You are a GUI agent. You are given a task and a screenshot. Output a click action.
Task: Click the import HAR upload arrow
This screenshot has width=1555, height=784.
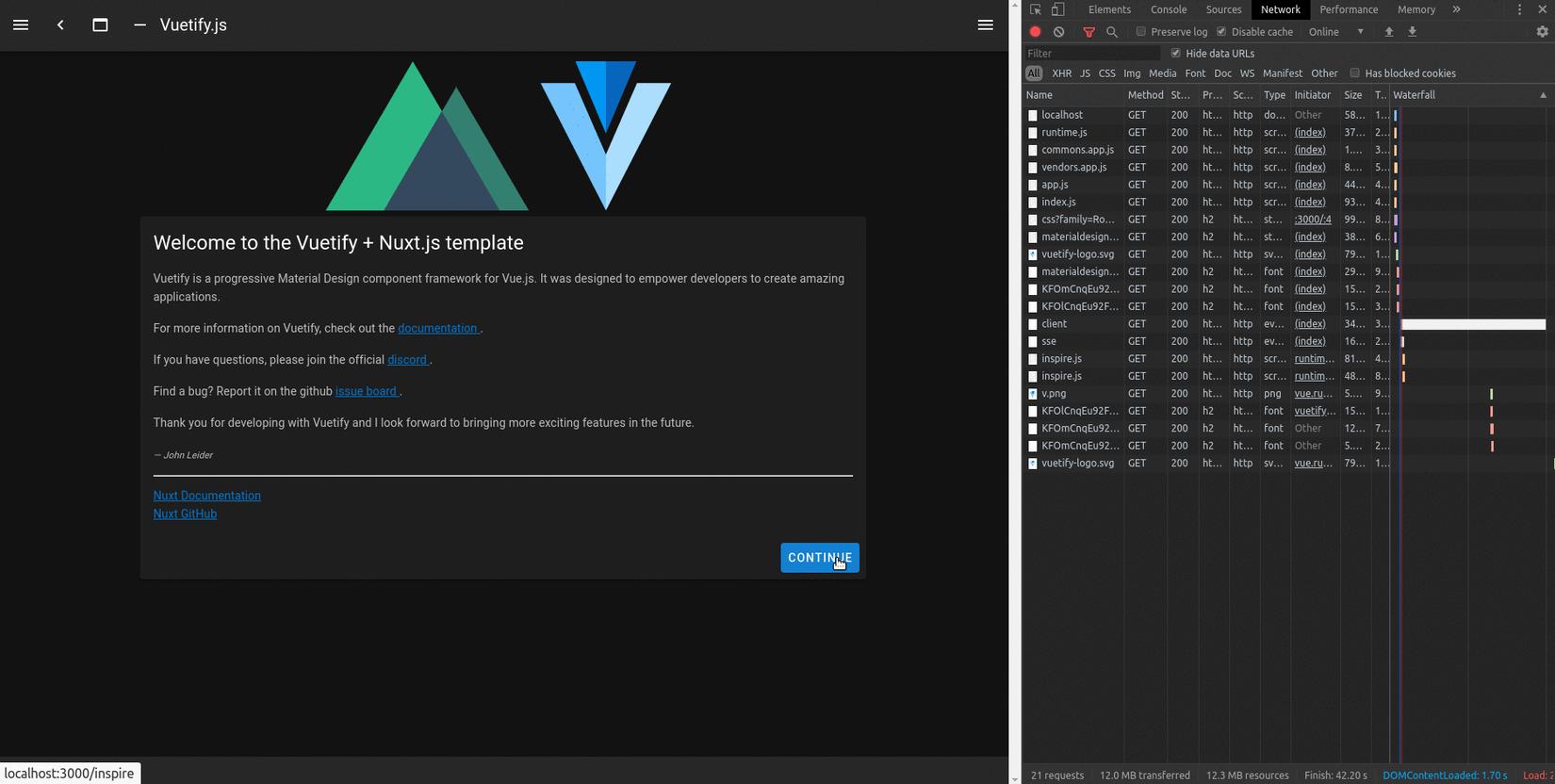pyautogui.click(x=1389, y=32)
